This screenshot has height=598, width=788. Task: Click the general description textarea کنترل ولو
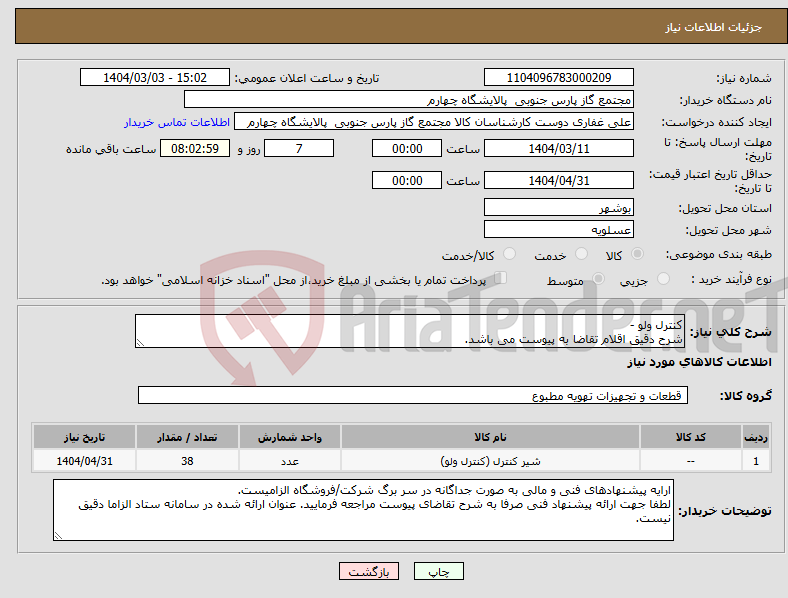(x=409, y=331)
